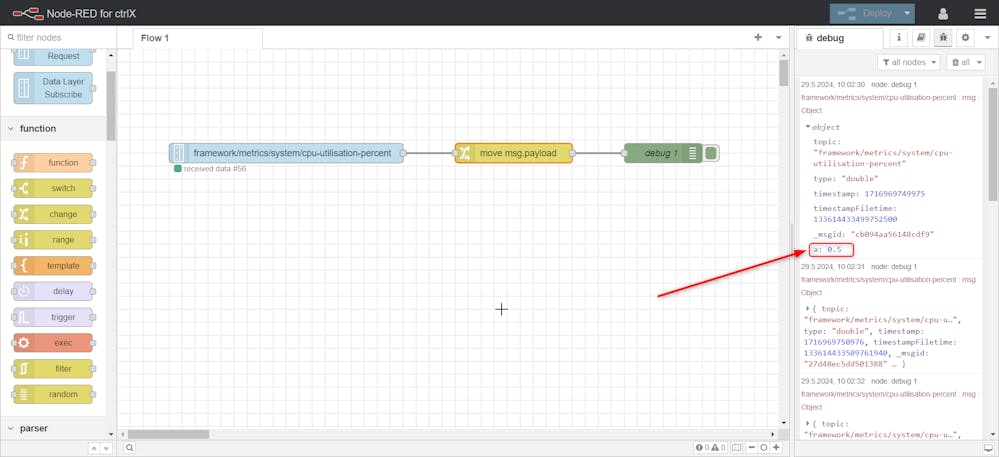Open the hamburger main menu
This screenshot has height=457, width=999.
click(979, 14)
